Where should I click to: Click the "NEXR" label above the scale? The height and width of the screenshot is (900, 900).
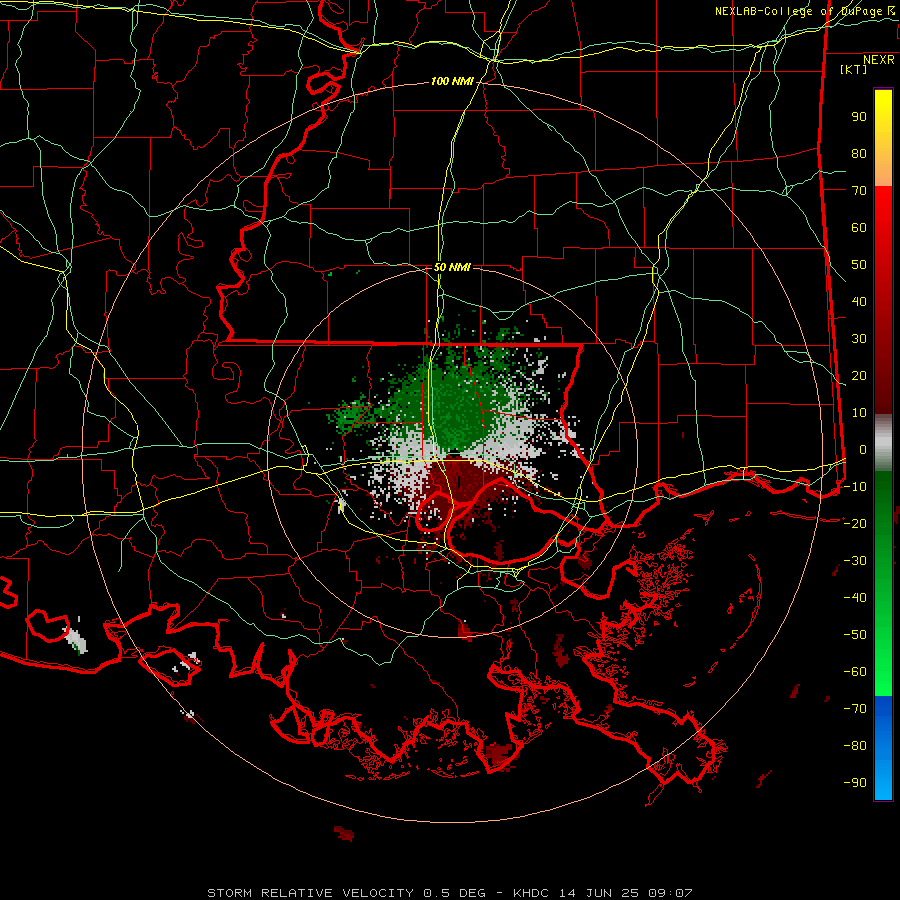(878, 60)
